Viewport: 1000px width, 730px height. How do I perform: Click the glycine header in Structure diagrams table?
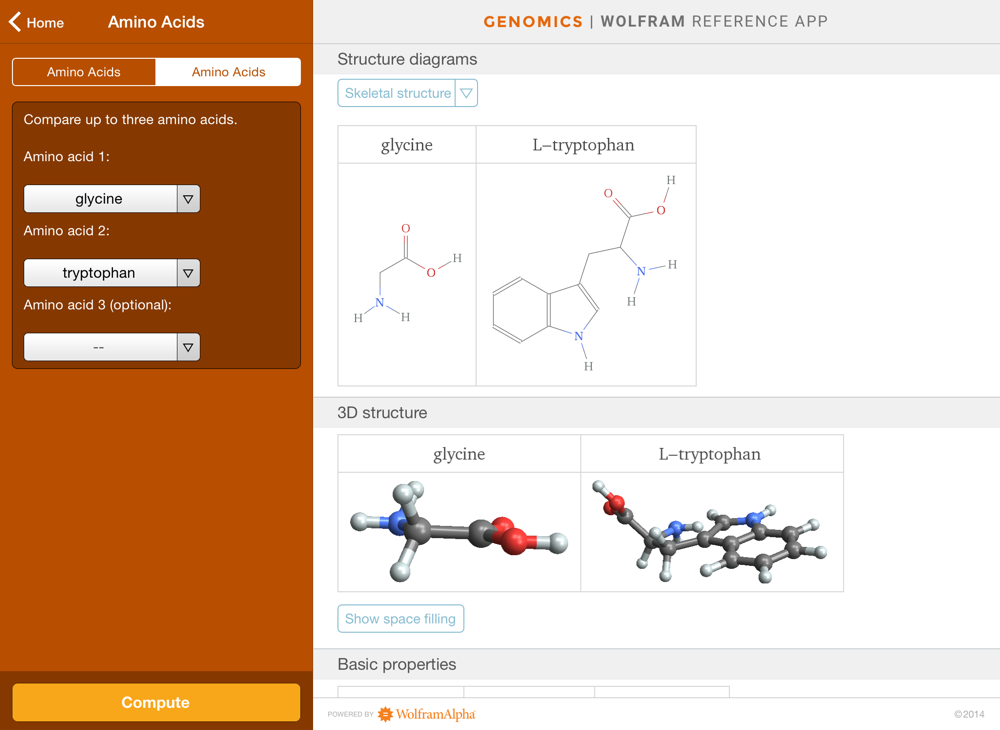[407, 145]
